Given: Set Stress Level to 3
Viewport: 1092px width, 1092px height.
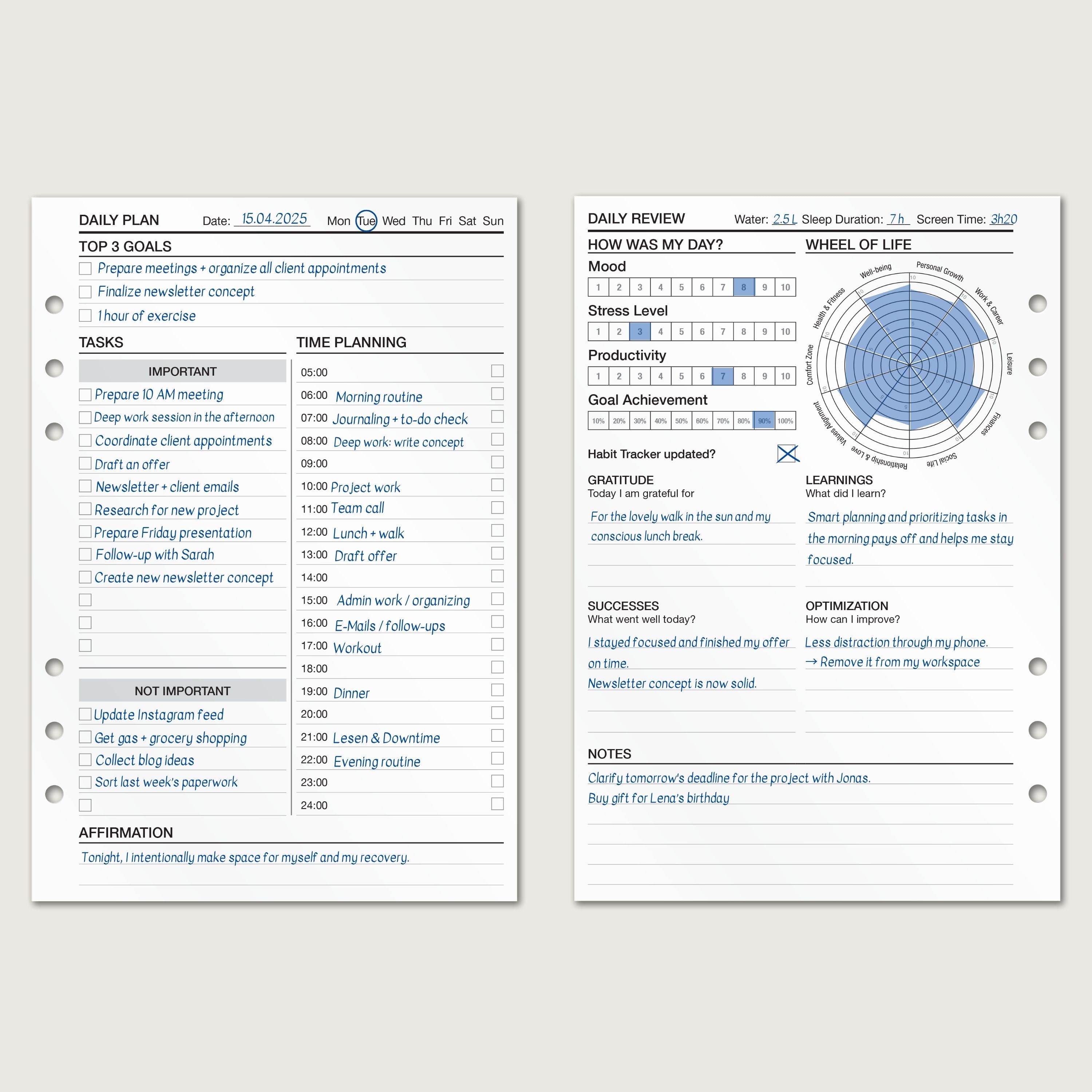Looking at the screenshot, I should pyautogui.click(x=639, y=332).
